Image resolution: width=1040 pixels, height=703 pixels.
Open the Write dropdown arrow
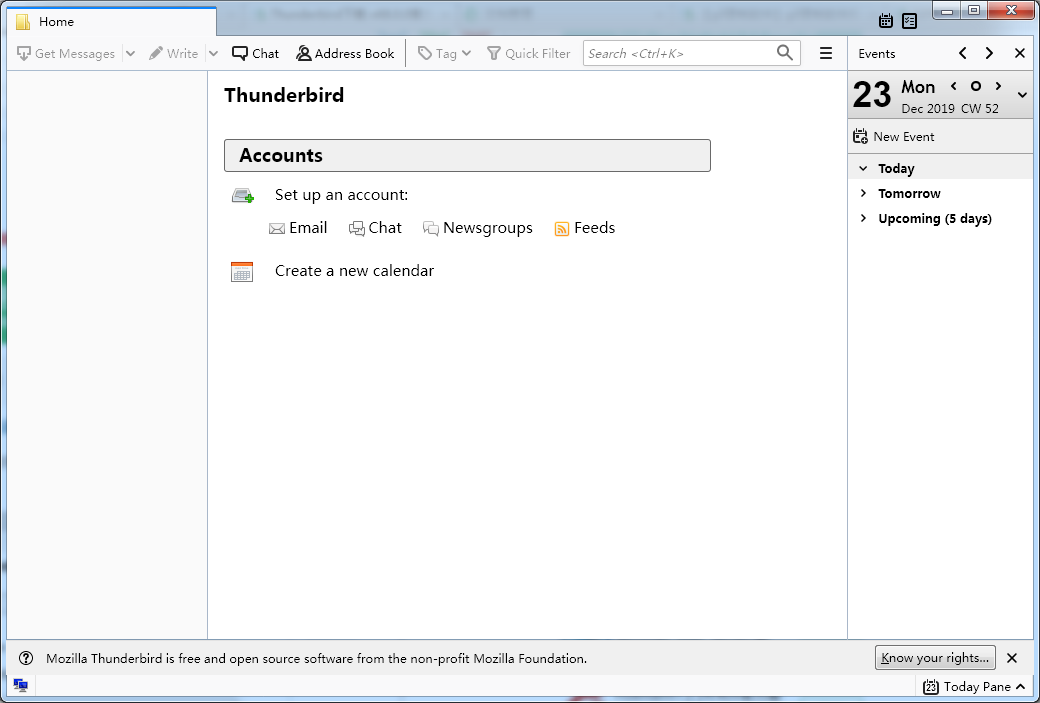pos(213,54)
